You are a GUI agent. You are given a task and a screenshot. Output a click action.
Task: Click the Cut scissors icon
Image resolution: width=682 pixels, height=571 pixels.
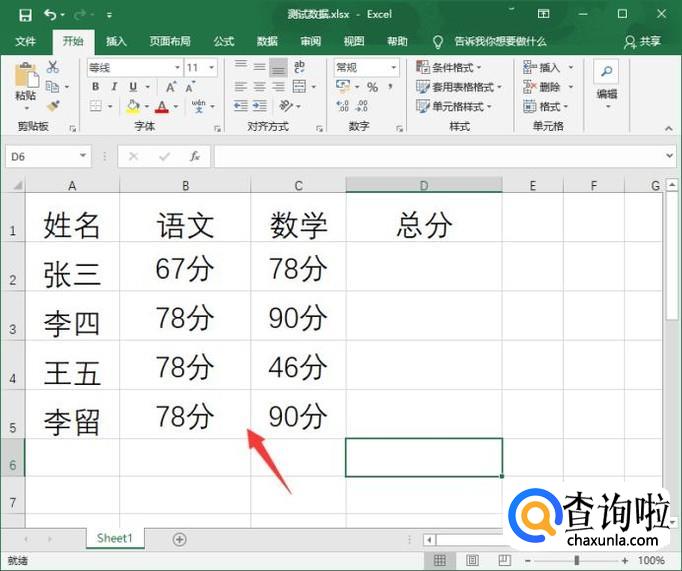pos(53,67)
